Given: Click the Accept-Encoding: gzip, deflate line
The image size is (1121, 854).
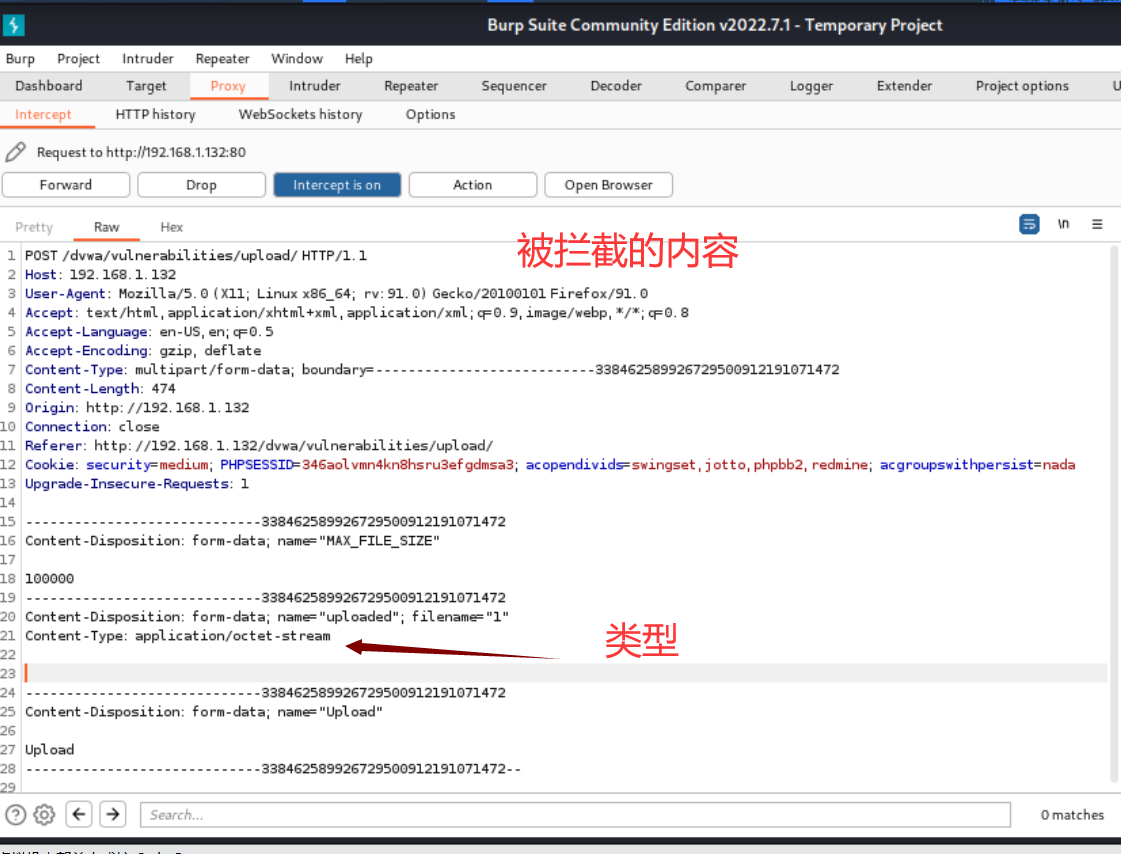Looking at the screenshot, I should pos(143,351).
